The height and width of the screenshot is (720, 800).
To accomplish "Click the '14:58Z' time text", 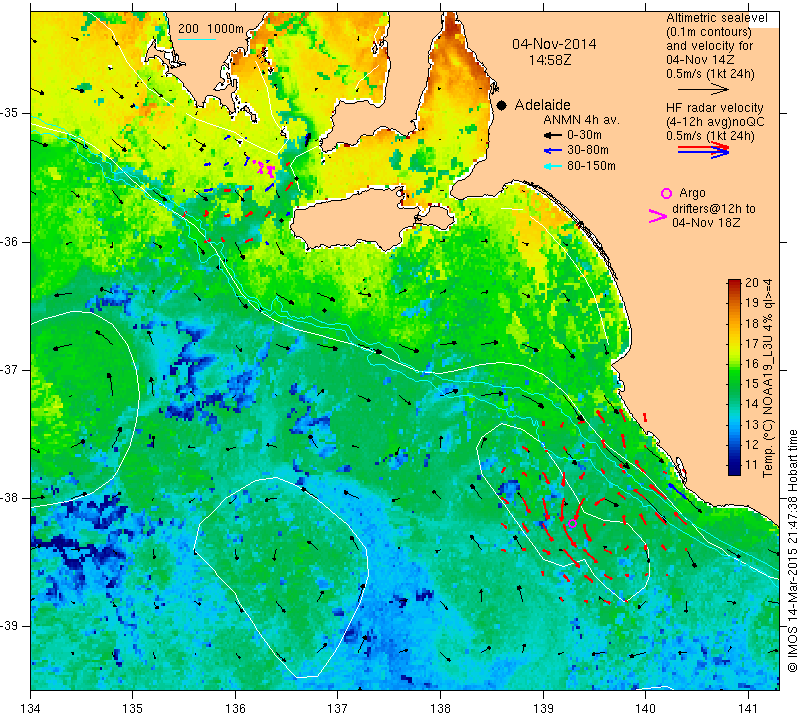I will [549, 60].
